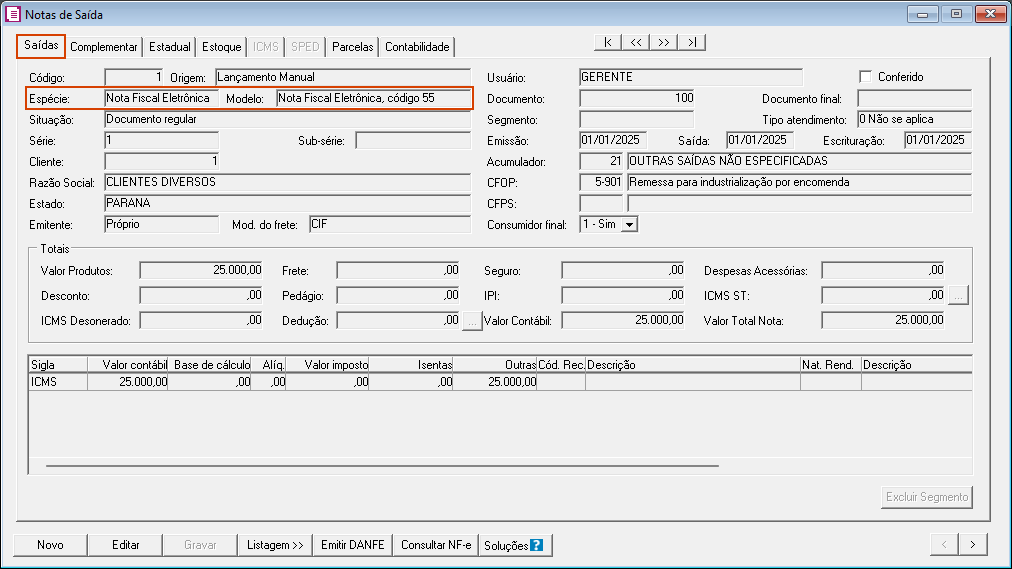This screenshot has width=1012, height=569.
Task: Toggle the Conferido checkbox
Action: pos(866,77)
